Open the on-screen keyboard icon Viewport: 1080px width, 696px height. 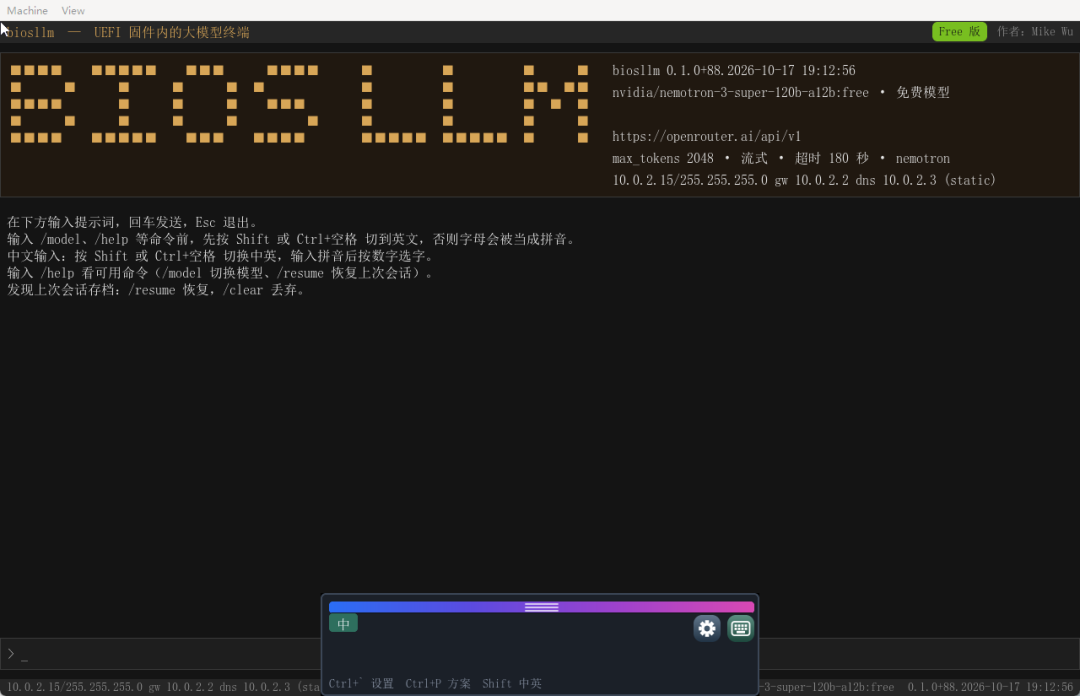point(740,628)
